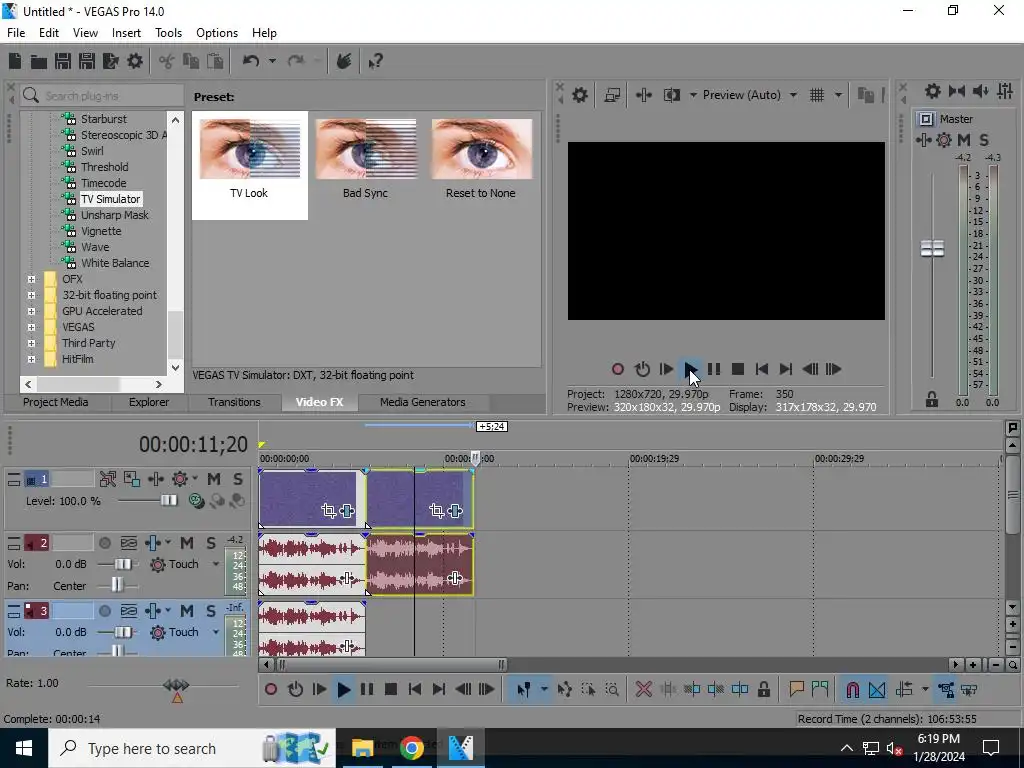The height and width of the screenshot is (768, 1024).
Task: Open Event Pan/Crop on the first video clip
Action: [328, 511]
